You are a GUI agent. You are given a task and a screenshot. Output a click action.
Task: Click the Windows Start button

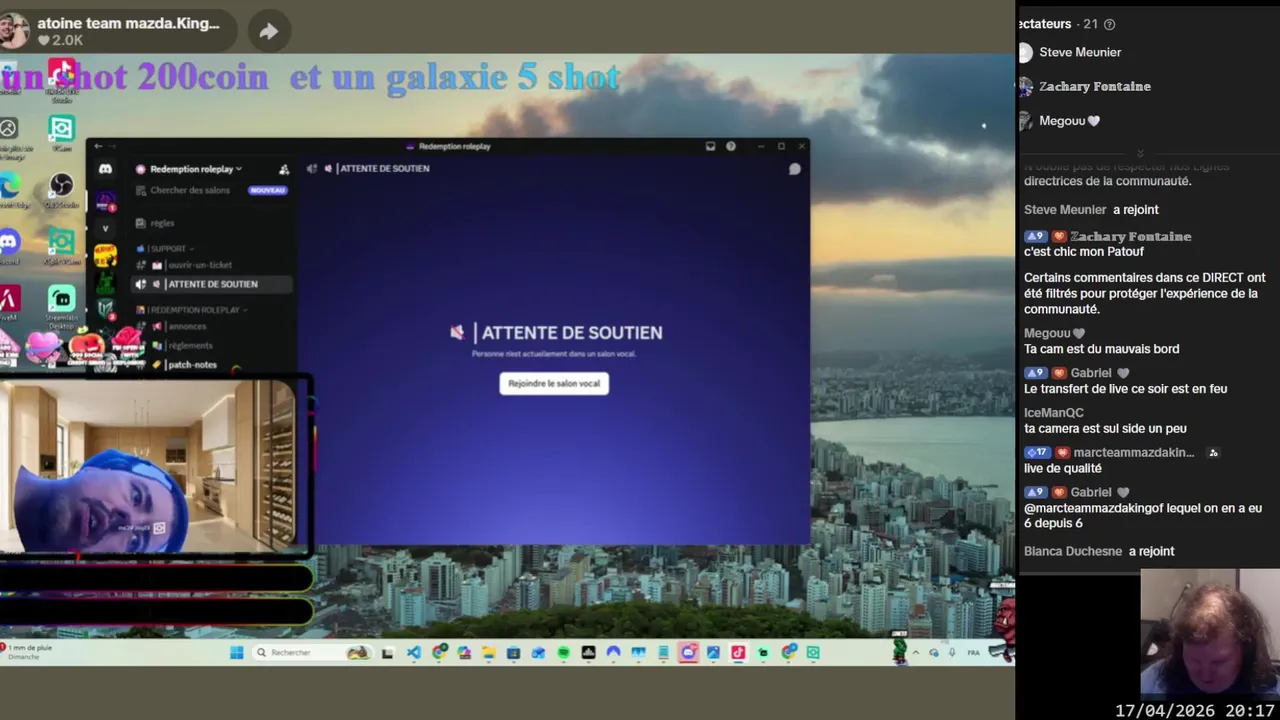tap(236, 653)
